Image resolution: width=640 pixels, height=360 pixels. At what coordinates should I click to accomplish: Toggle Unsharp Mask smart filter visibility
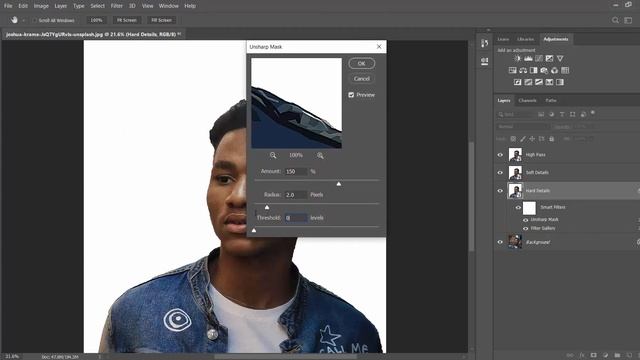click(526, 220)
